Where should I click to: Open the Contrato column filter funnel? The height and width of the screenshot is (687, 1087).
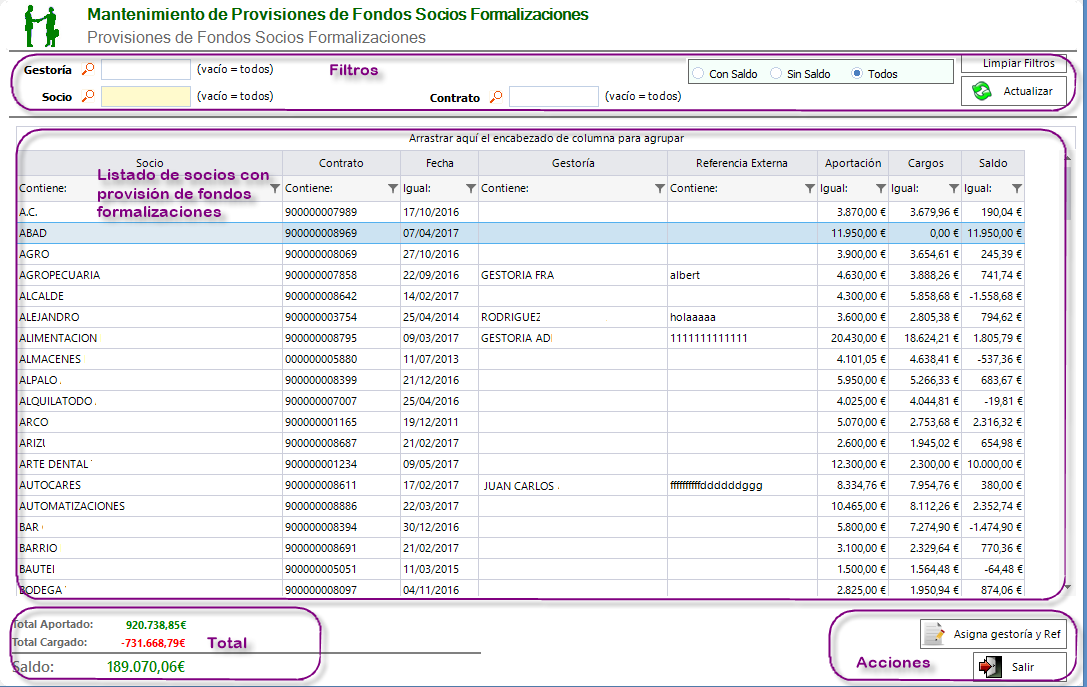(392, 189)
